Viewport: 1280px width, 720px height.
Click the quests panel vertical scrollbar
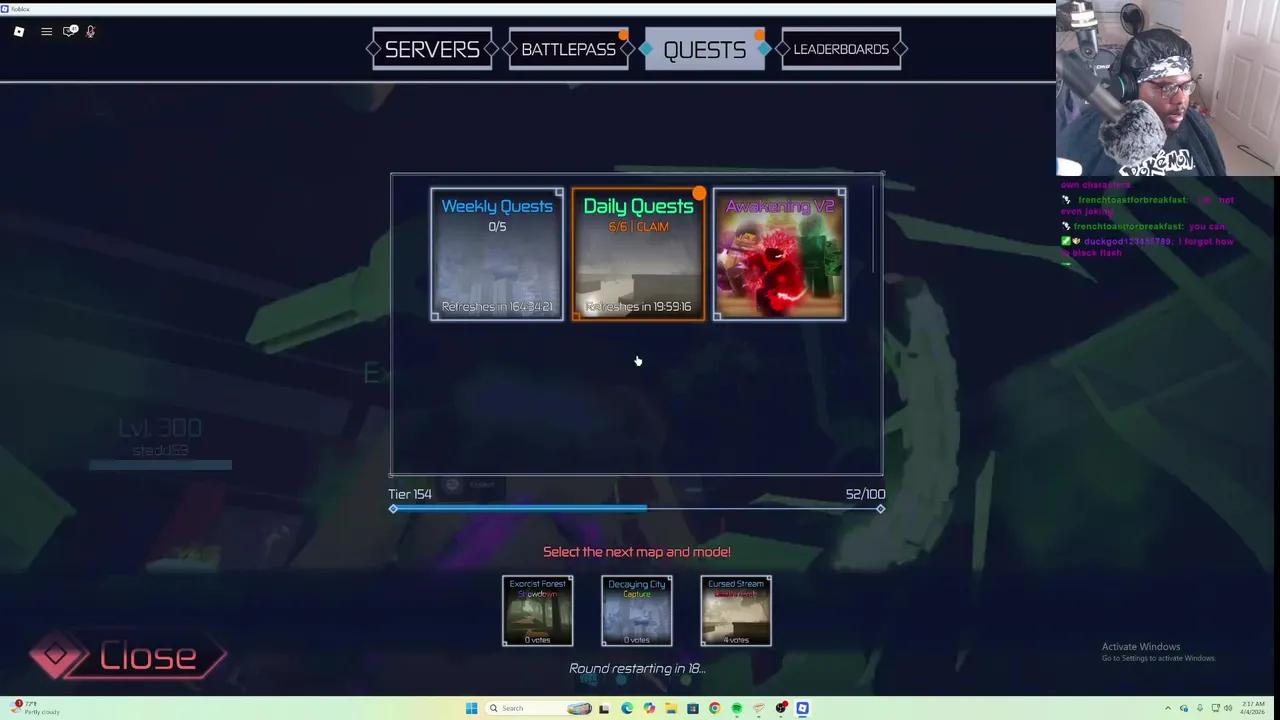pos(874,230)
